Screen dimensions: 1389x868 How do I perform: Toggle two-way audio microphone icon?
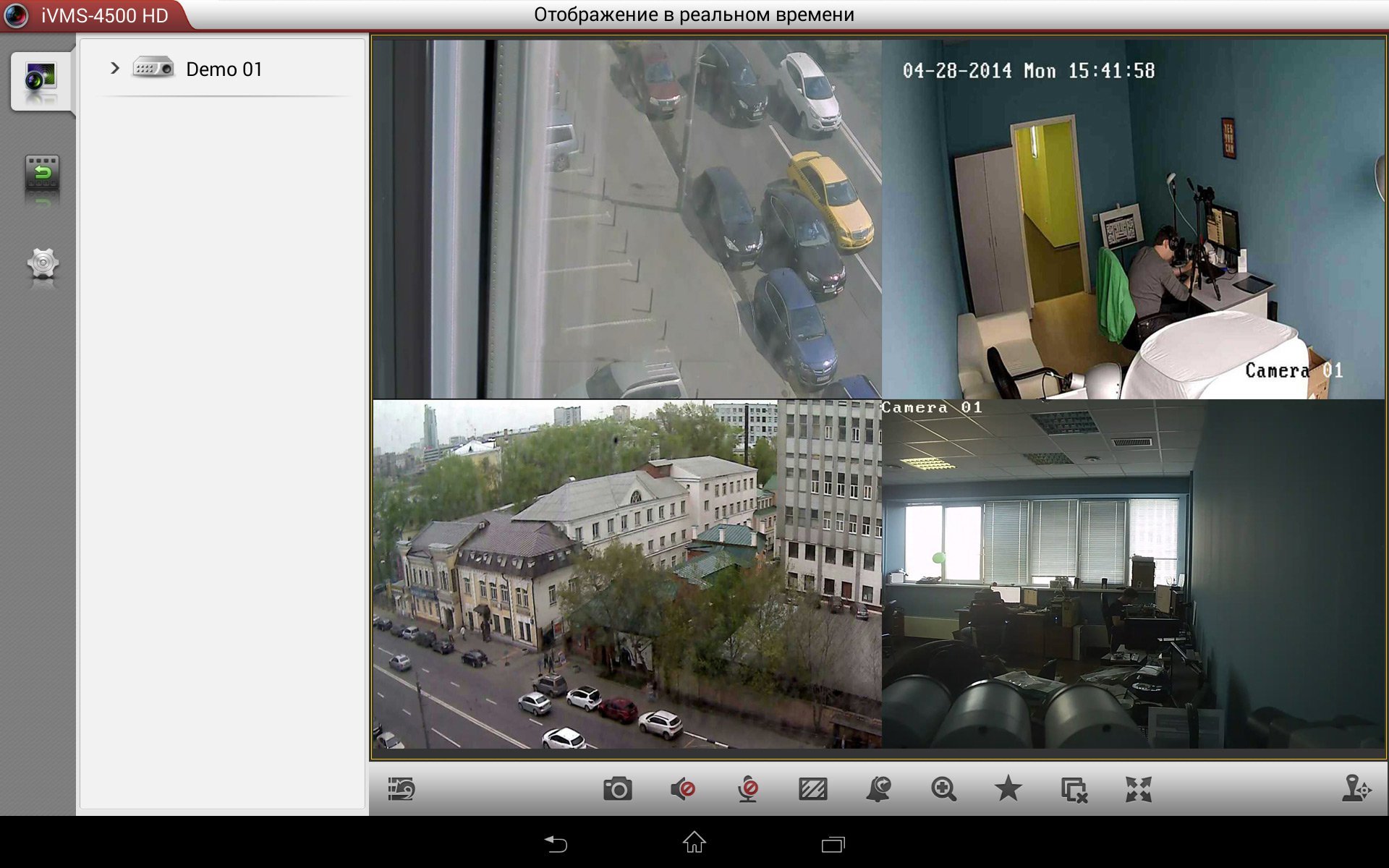pyautogui.click(x=748, y=789)
